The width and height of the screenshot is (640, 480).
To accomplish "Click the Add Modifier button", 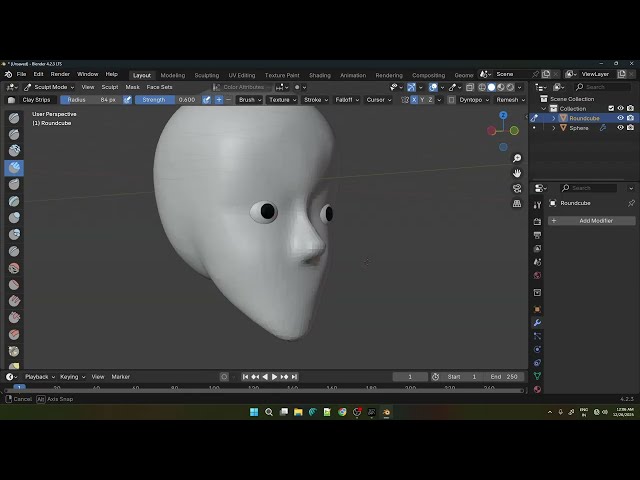I will tap(591, 220).
